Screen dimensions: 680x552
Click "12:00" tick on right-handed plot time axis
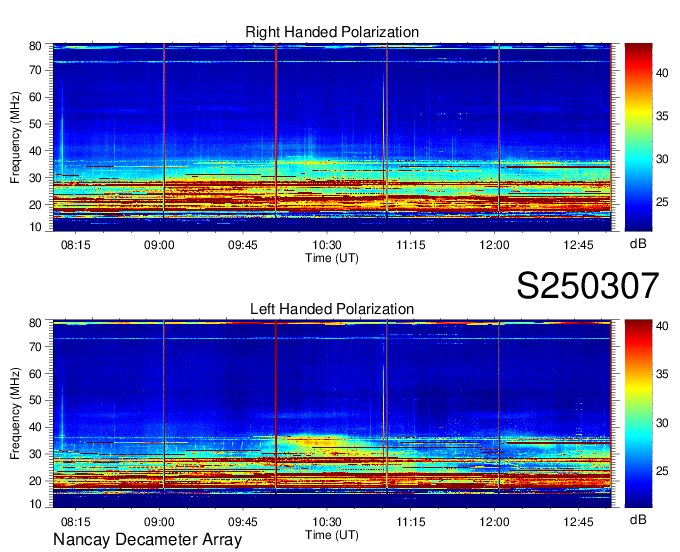click(x=494, y=245)
